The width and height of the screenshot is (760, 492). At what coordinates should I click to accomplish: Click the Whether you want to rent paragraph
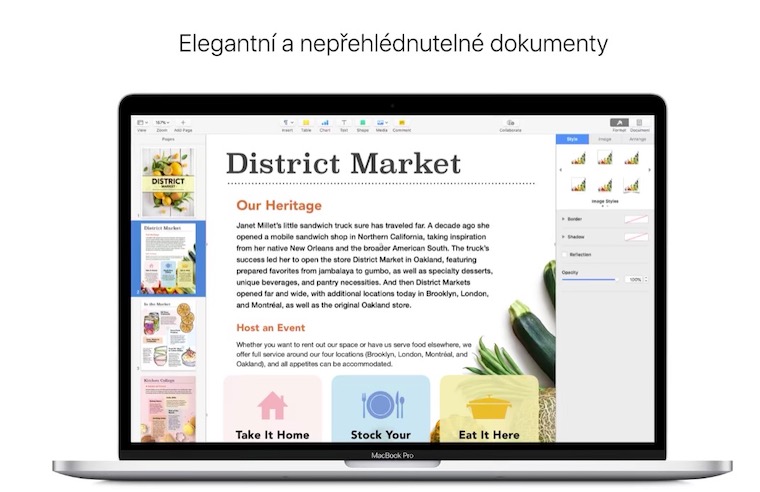[353, 354]
